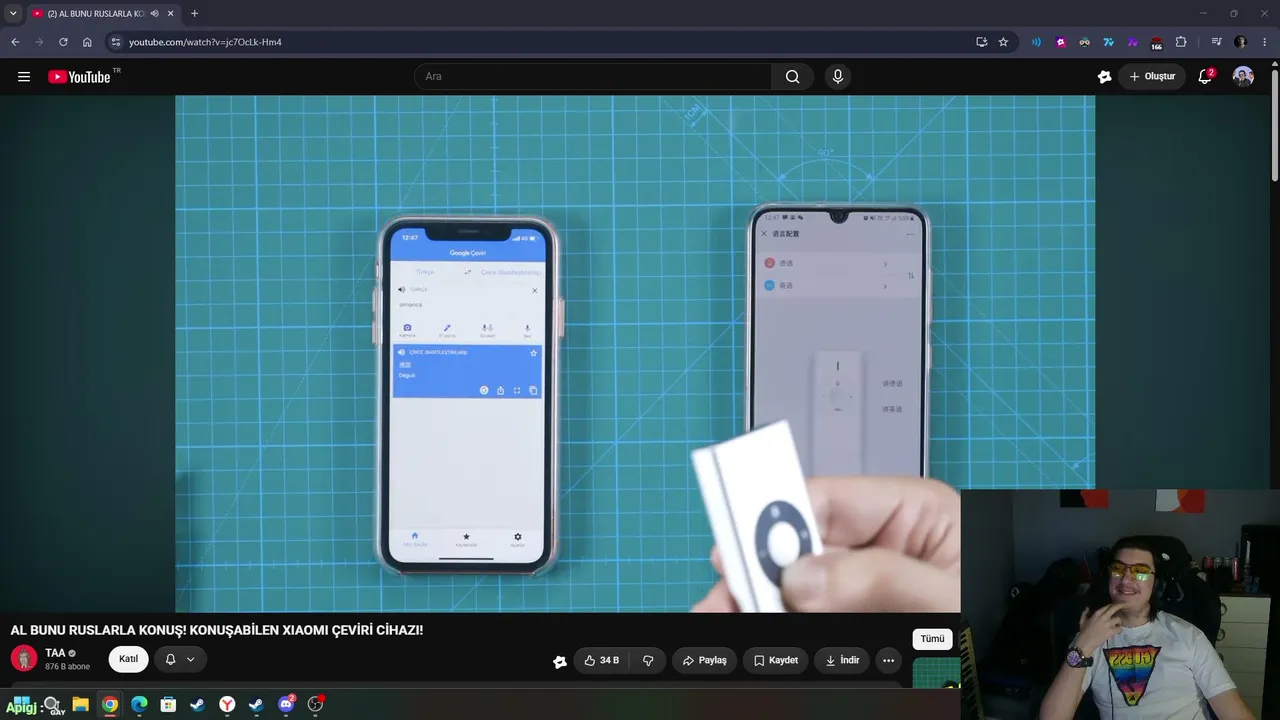Open Discord from the taskbar

[286, 704]
